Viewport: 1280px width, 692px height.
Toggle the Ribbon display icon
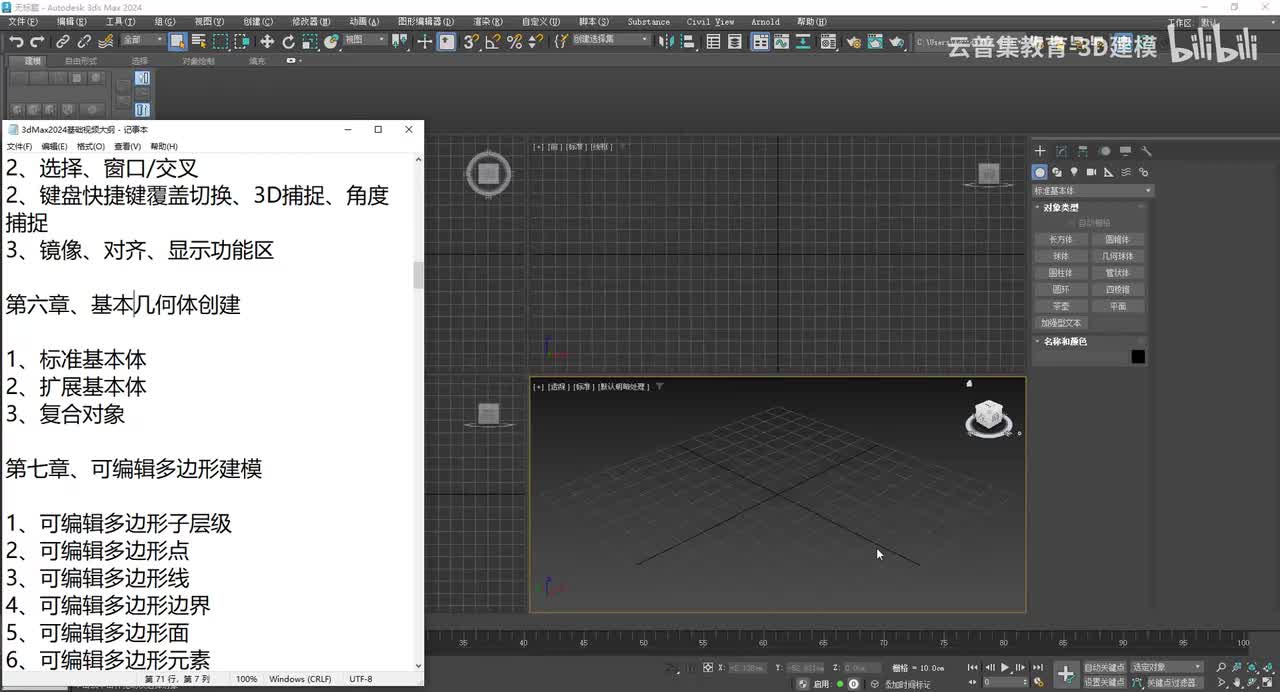pos(760,41)
